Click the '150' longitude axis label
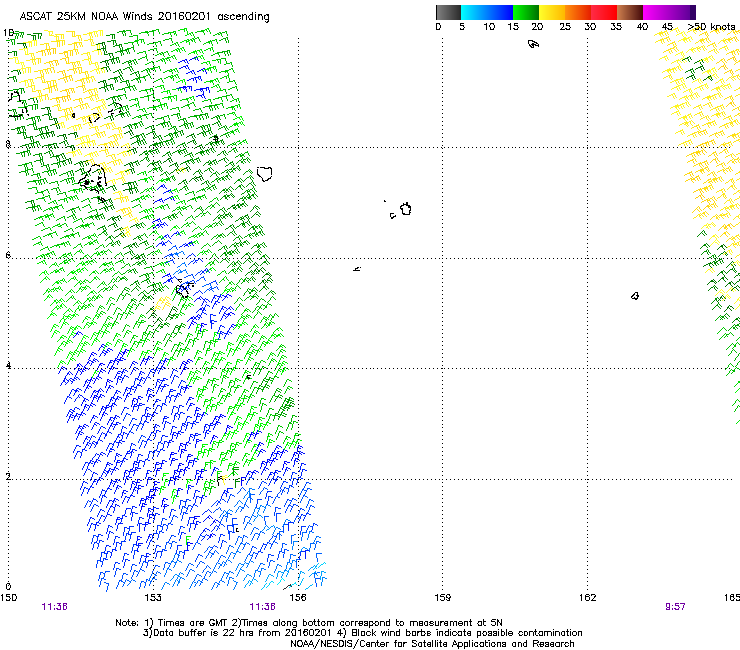 coord(8,598)
